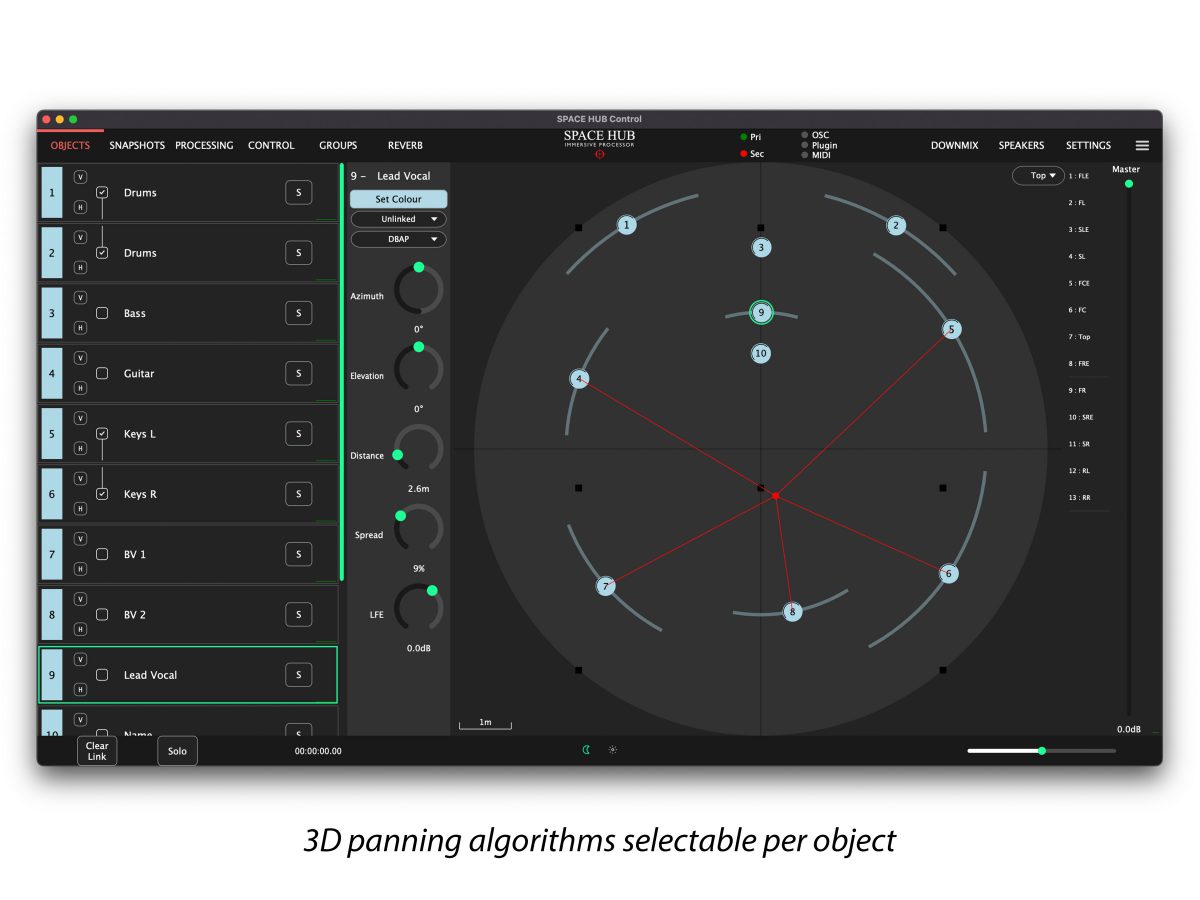Toggle the Lead Vocal checkbox
The height and width of the screenshot is (900, 1200).
point(102,675)
